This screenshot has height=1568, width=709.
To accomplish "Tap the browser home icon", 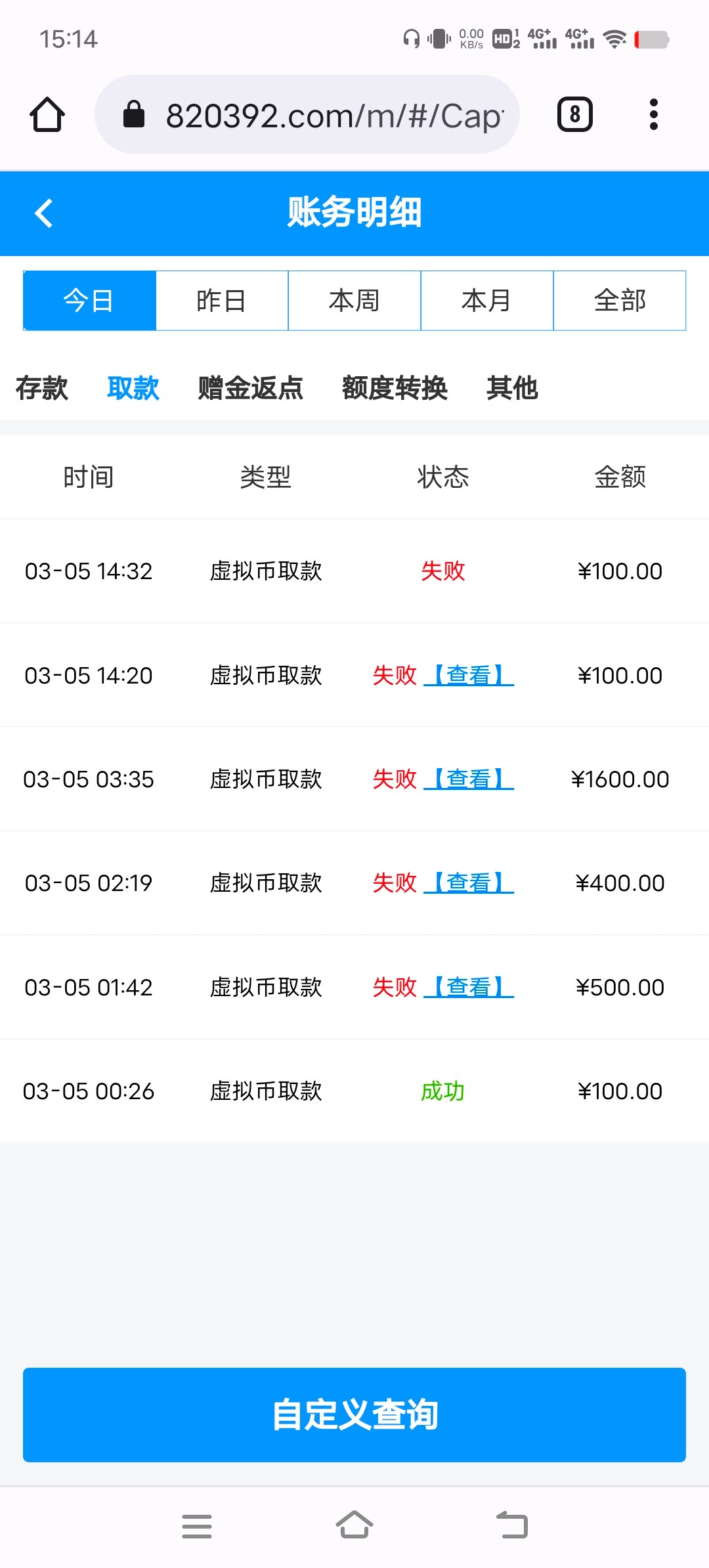I will point(47,115).
